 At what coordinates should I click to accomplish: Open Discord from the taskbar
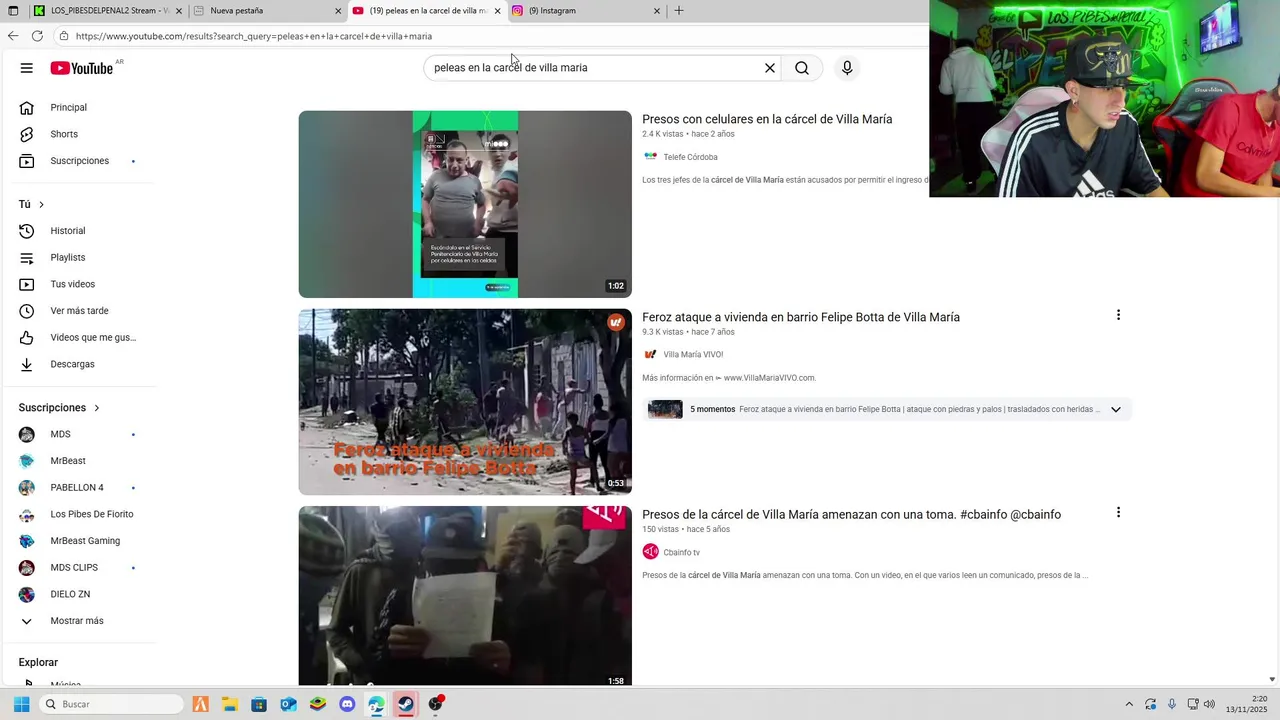point(347,704)
